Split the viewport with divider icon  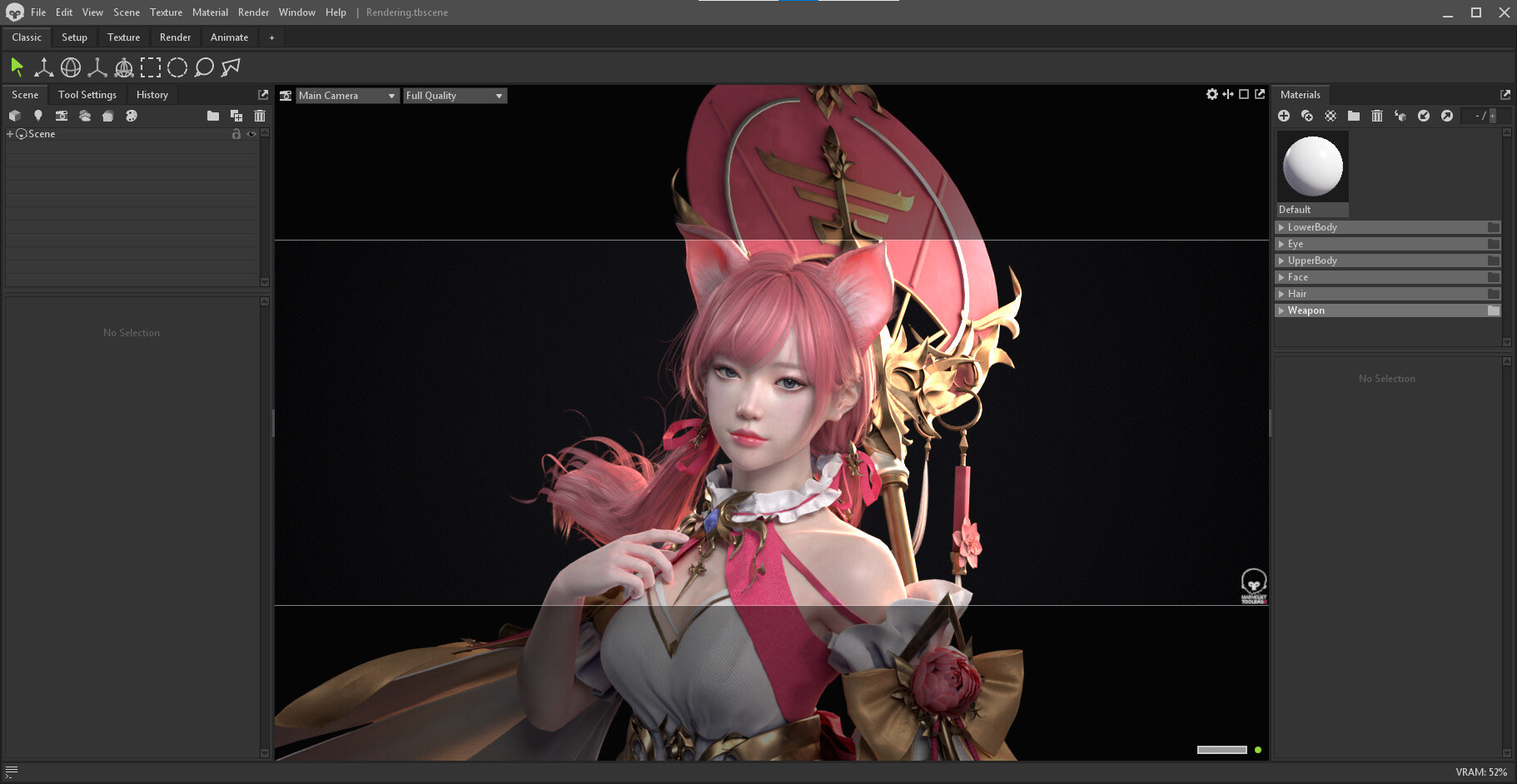(x=1228, y=94)
